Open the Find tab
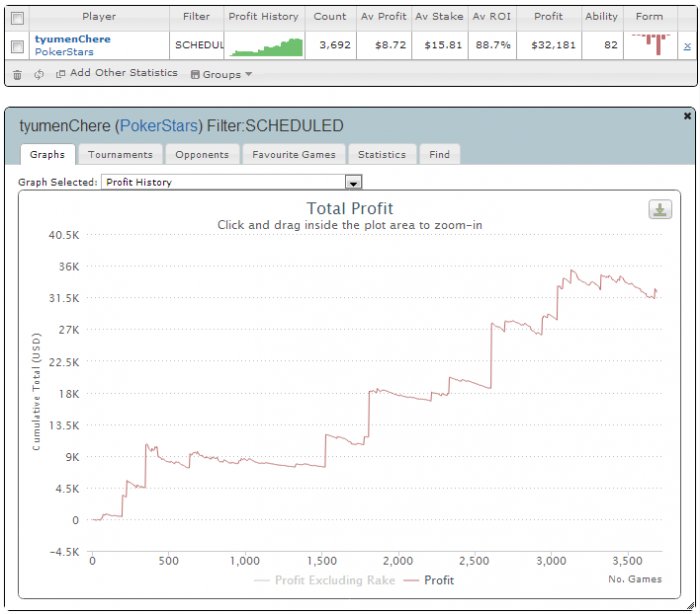 (x=439, y=155)
